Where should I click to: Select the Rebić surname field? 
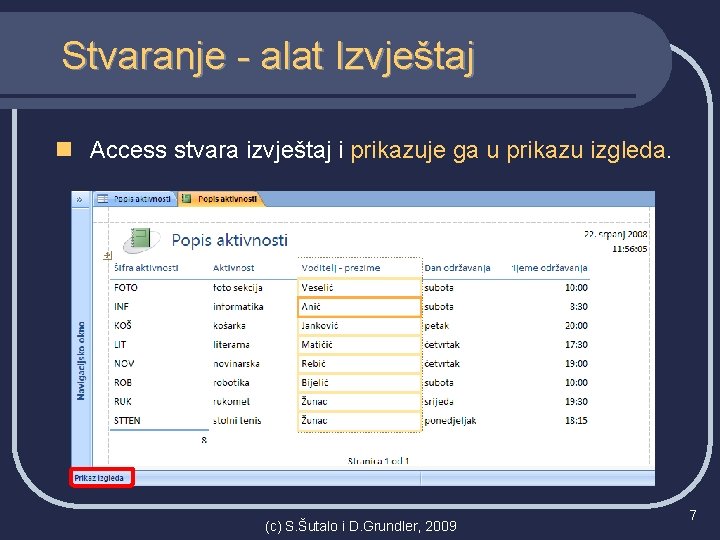pos(360,364)
